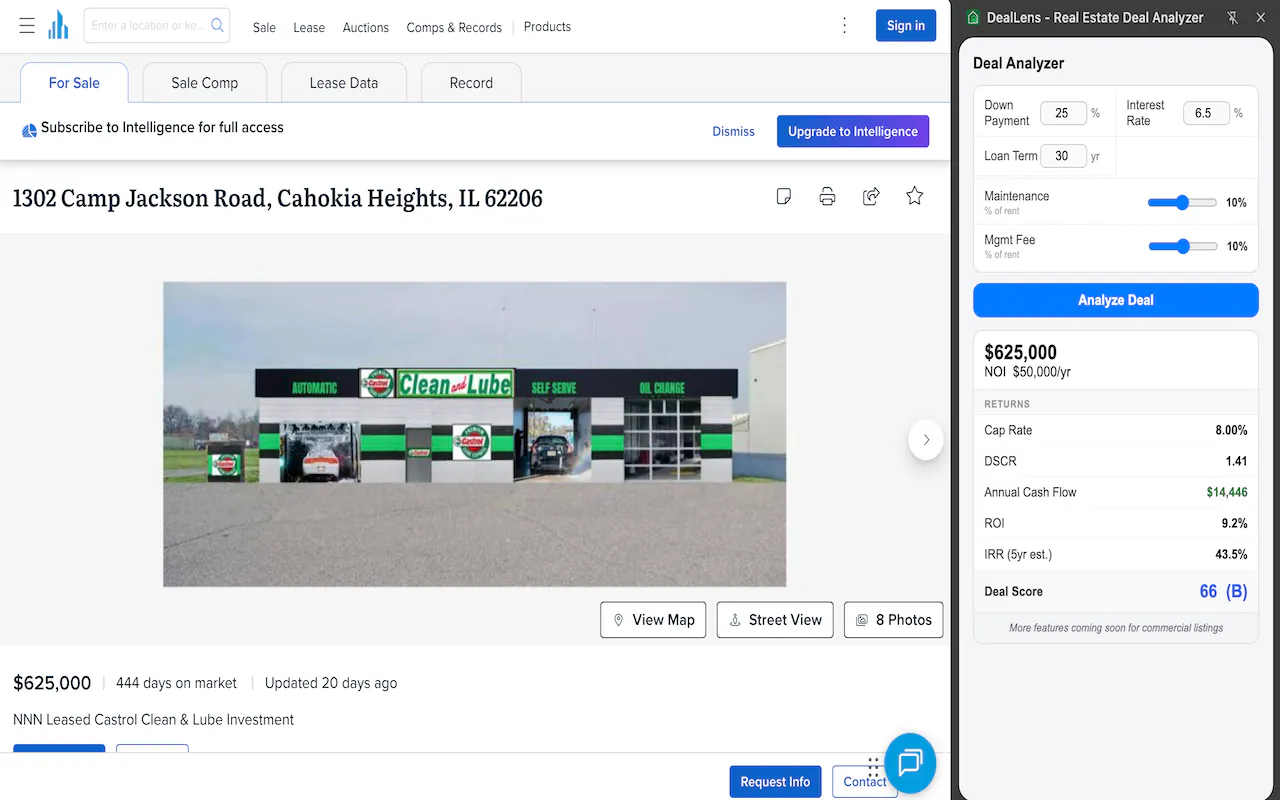Close the DealLens side panel
Screen dimensions: 1280x800
coord(1259,17)
